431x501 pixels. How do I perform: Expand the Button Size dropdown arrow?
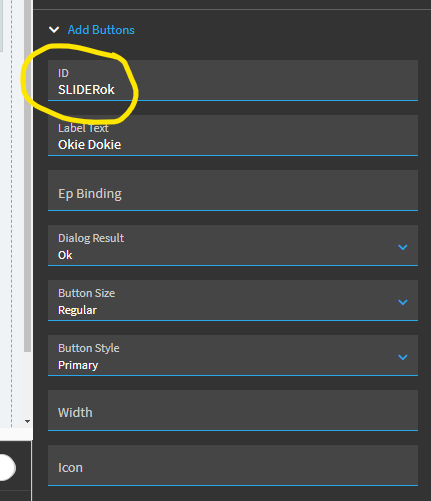click(x=403, y=302)
